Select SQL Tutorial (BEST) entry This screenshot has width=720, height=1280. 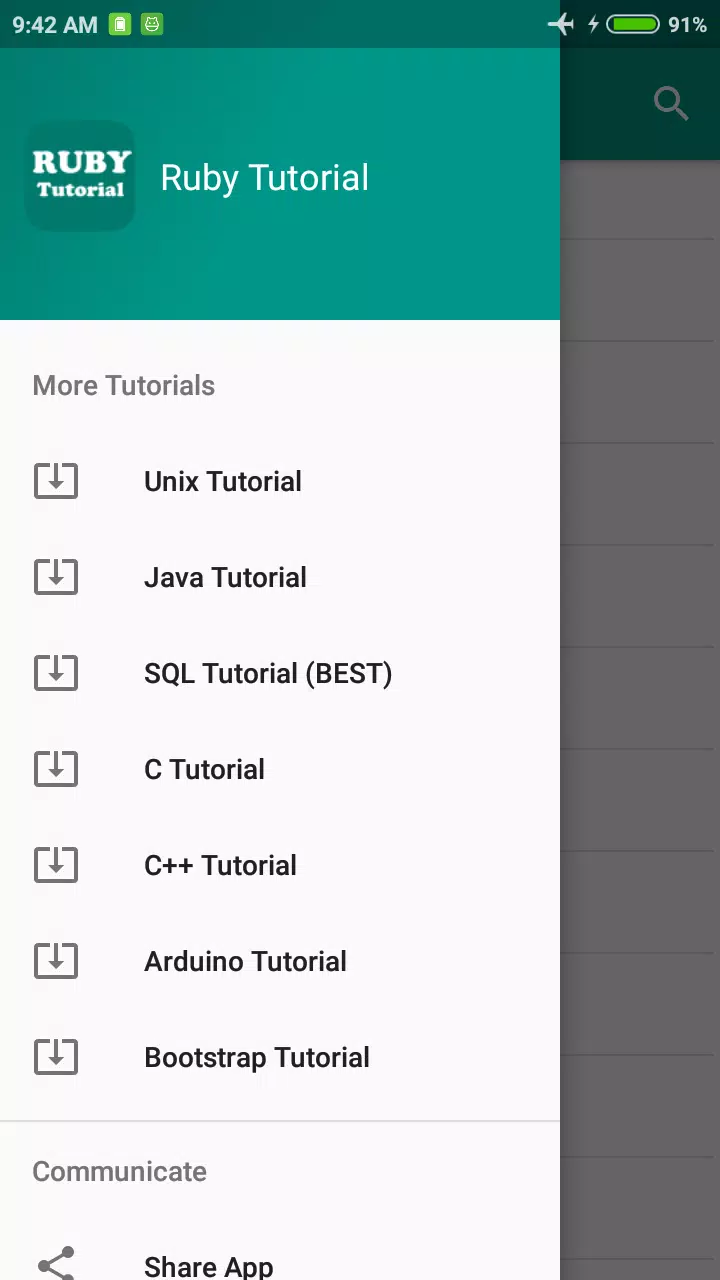pos(280,673)
